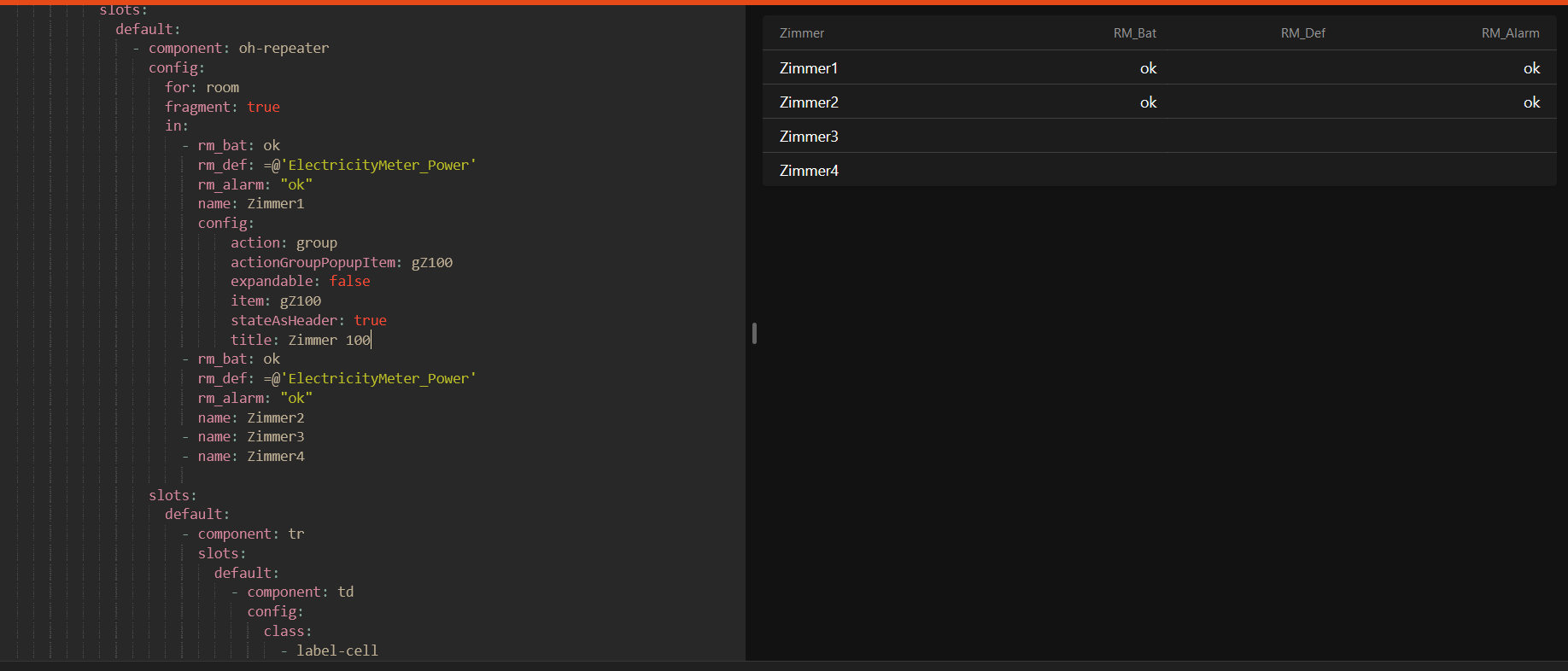Click the split pane divider handle

click(754, 333)
